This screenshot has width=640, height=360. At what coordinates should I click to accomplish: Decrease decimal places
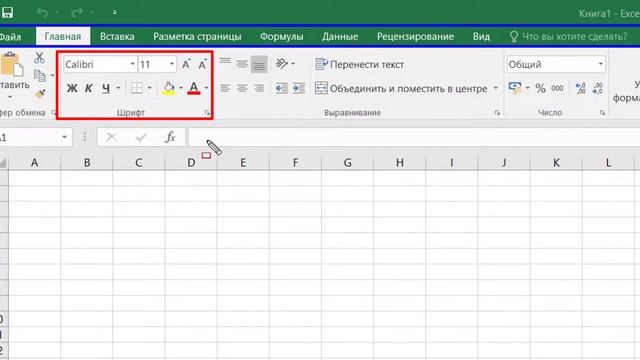[x=598, y=88]
